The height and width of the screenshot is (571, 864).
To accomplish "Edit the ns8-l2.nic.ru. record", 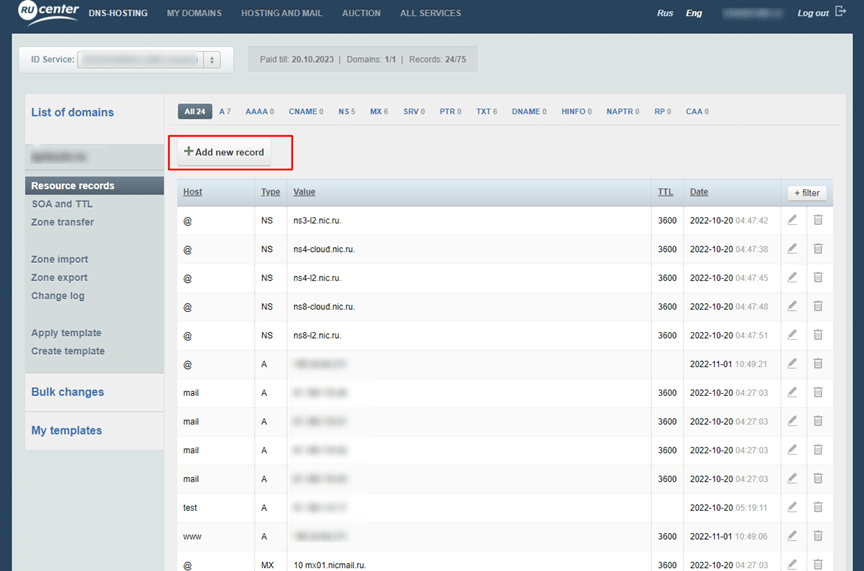I will point(792,335).
